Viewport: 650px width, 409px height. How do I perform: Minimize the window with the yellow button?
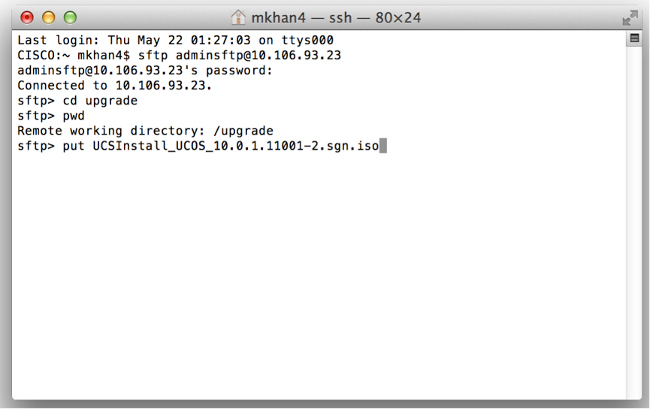49,17
